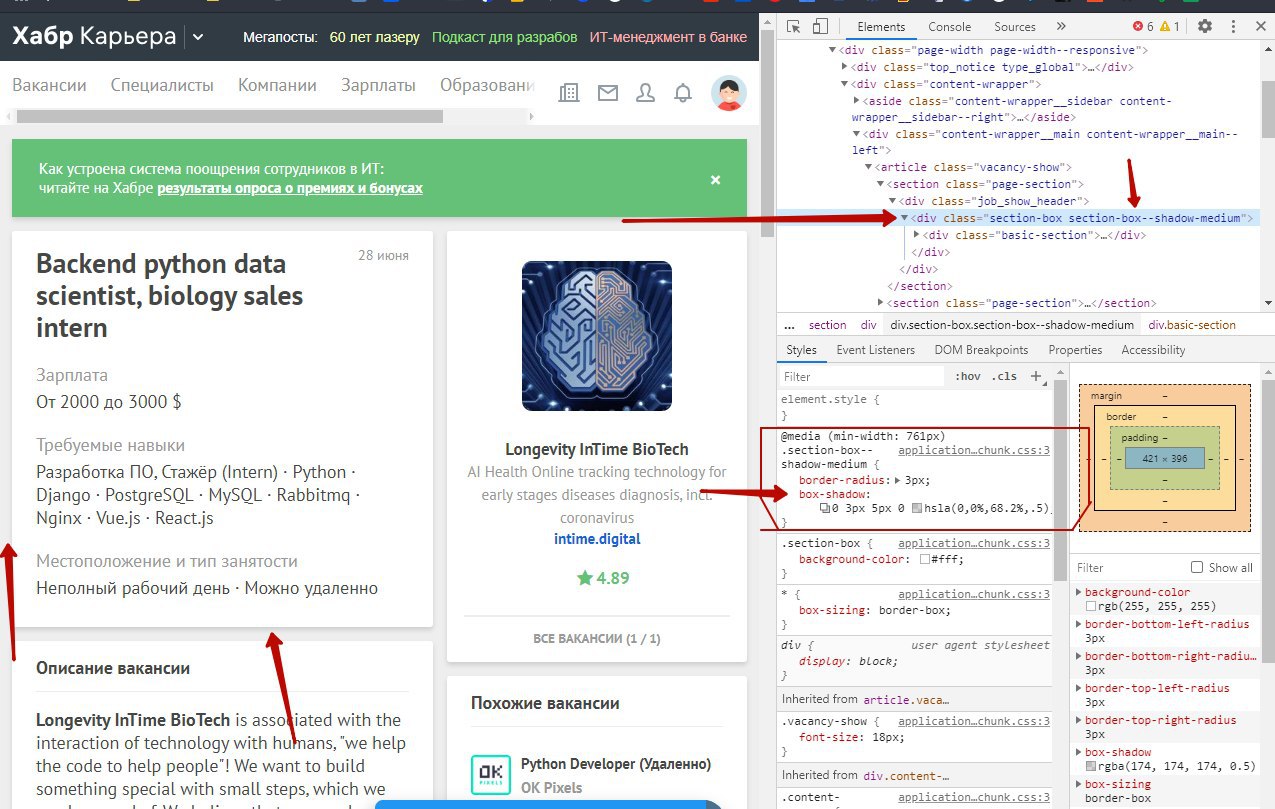This screenshot has width=1275, height=809.
Task: Expand the basic-section div node
Action: [x=916, y=235]
